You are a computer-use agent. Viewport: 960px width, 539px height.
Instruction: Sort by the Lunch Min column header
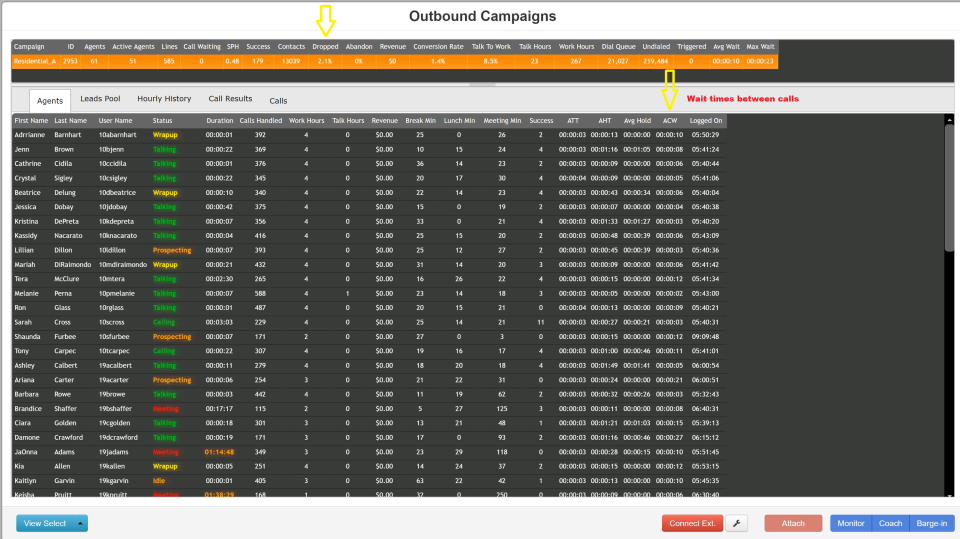pyautogui.click(x=459, y=121)
